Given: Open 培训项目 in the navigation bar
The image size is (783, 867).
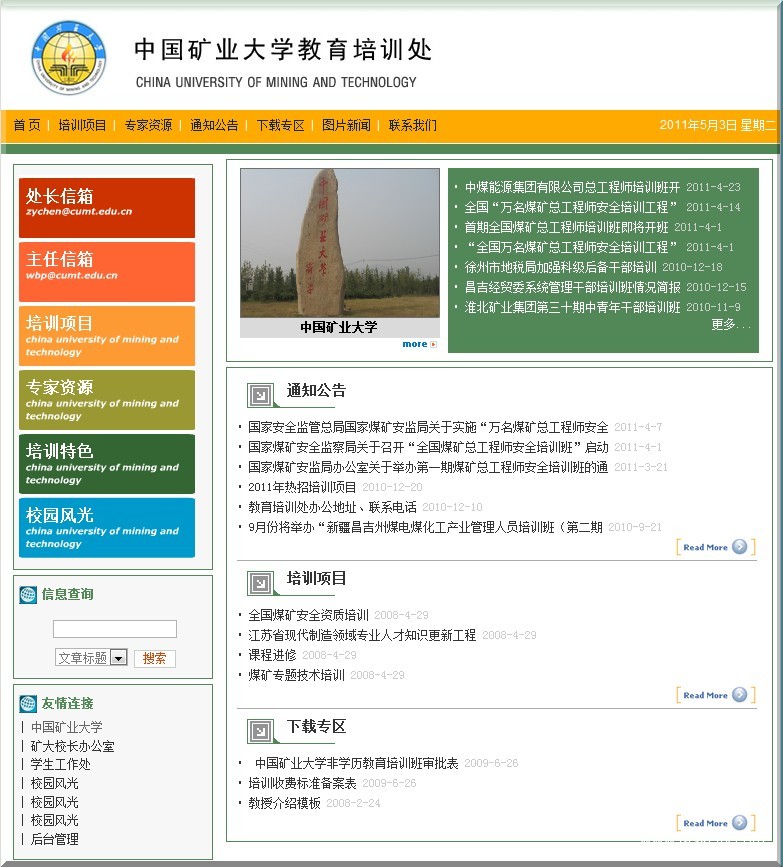Looking at the screenshot, I should click(82, 126).
